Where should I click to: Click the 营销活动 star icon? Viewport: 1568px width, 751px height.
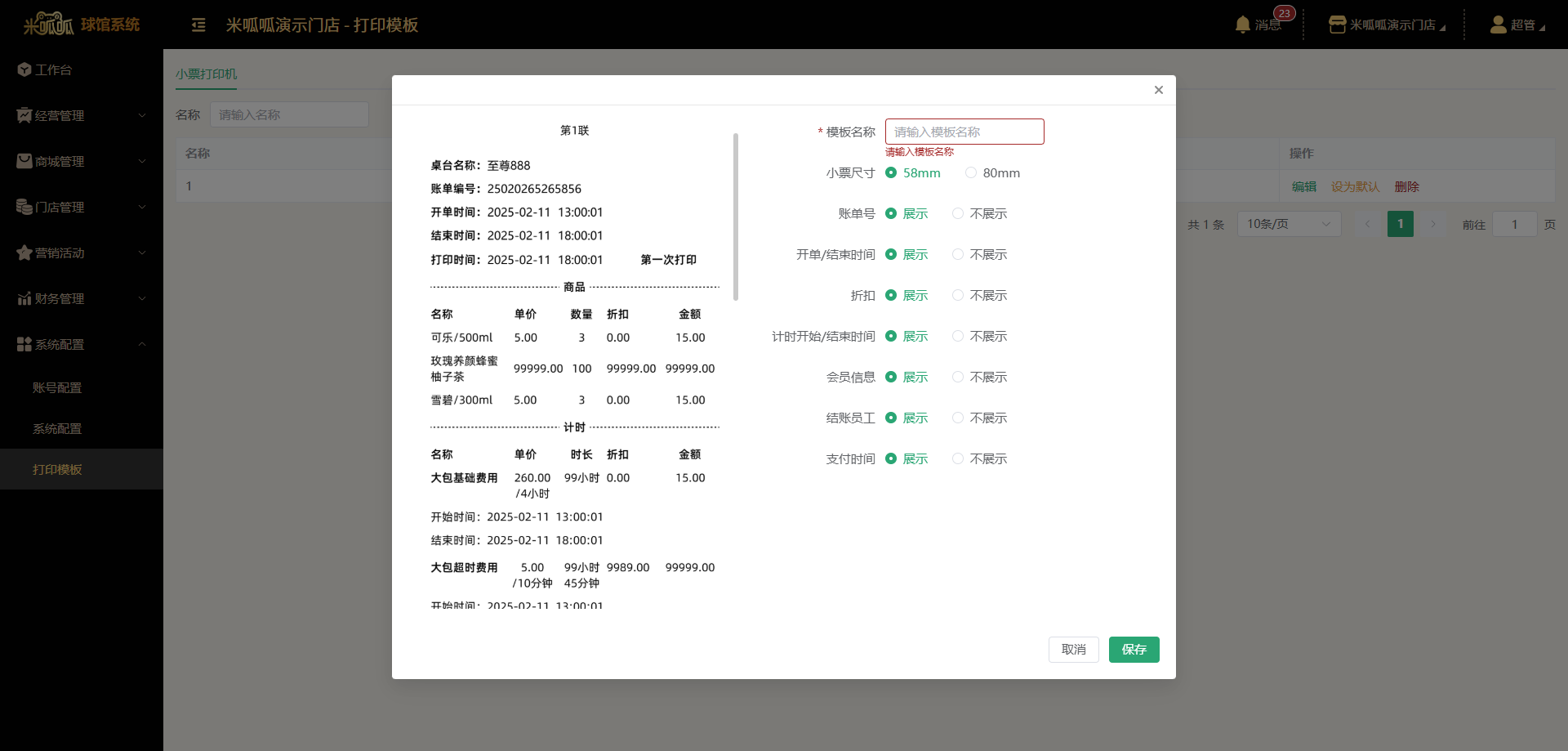[x=24, y=253]
